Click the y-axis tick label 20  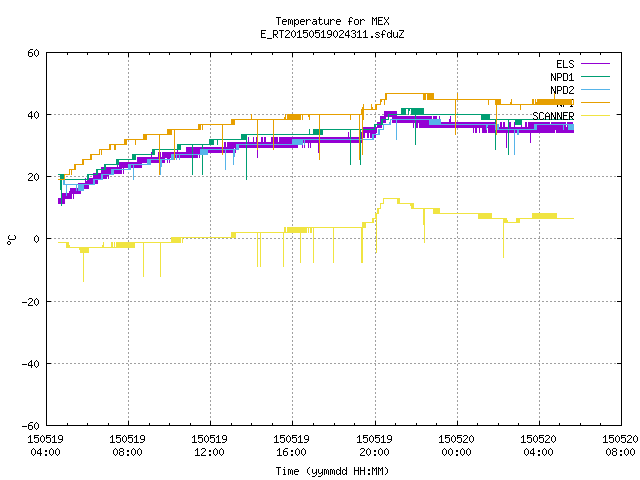33,178
